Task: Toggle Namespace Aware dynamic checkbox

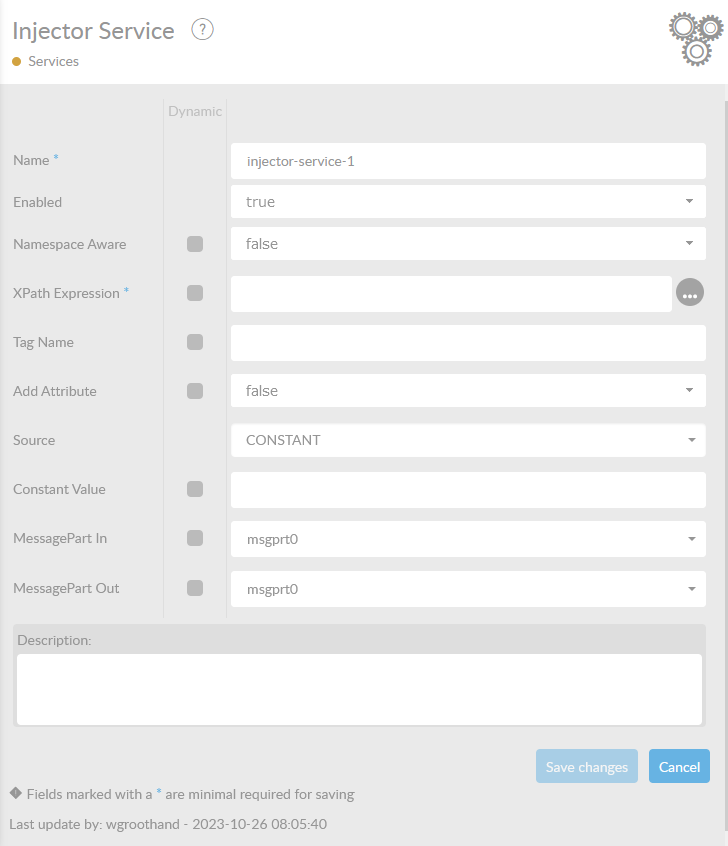Action: tap(195, 244)
